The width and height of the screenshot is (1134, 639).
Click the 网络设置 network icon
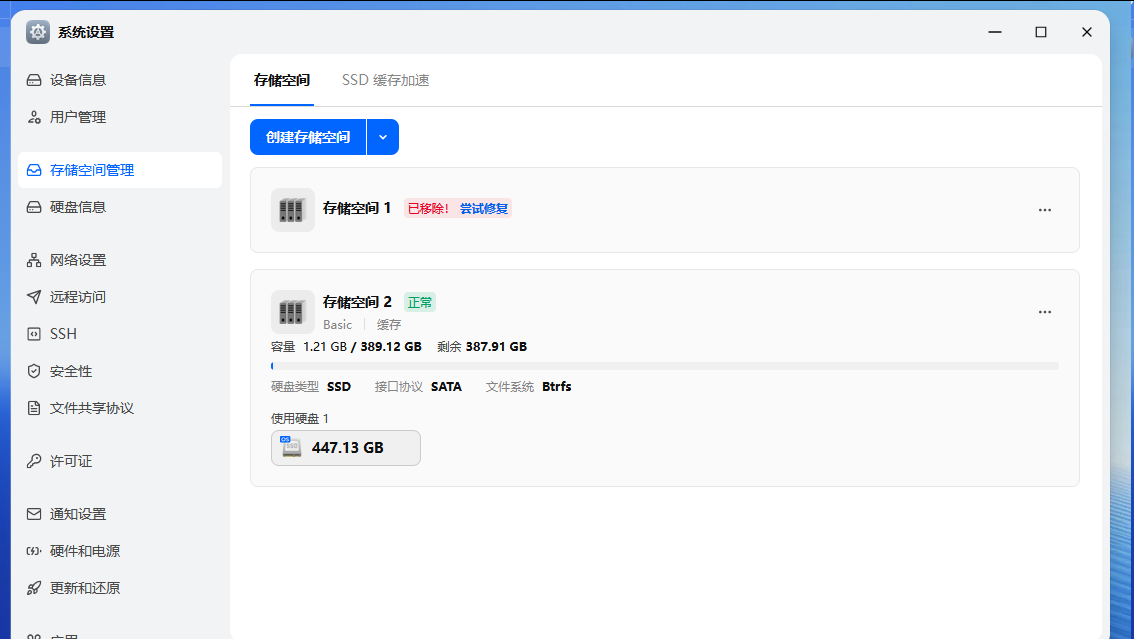click(x=34, y=260)
